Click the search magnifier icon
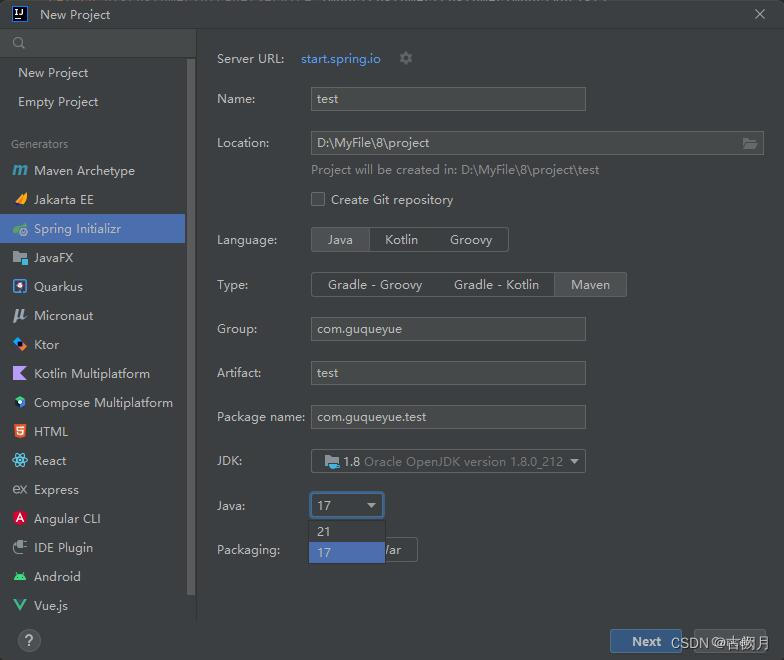784x660 pixels. click(x=19, y=43)
